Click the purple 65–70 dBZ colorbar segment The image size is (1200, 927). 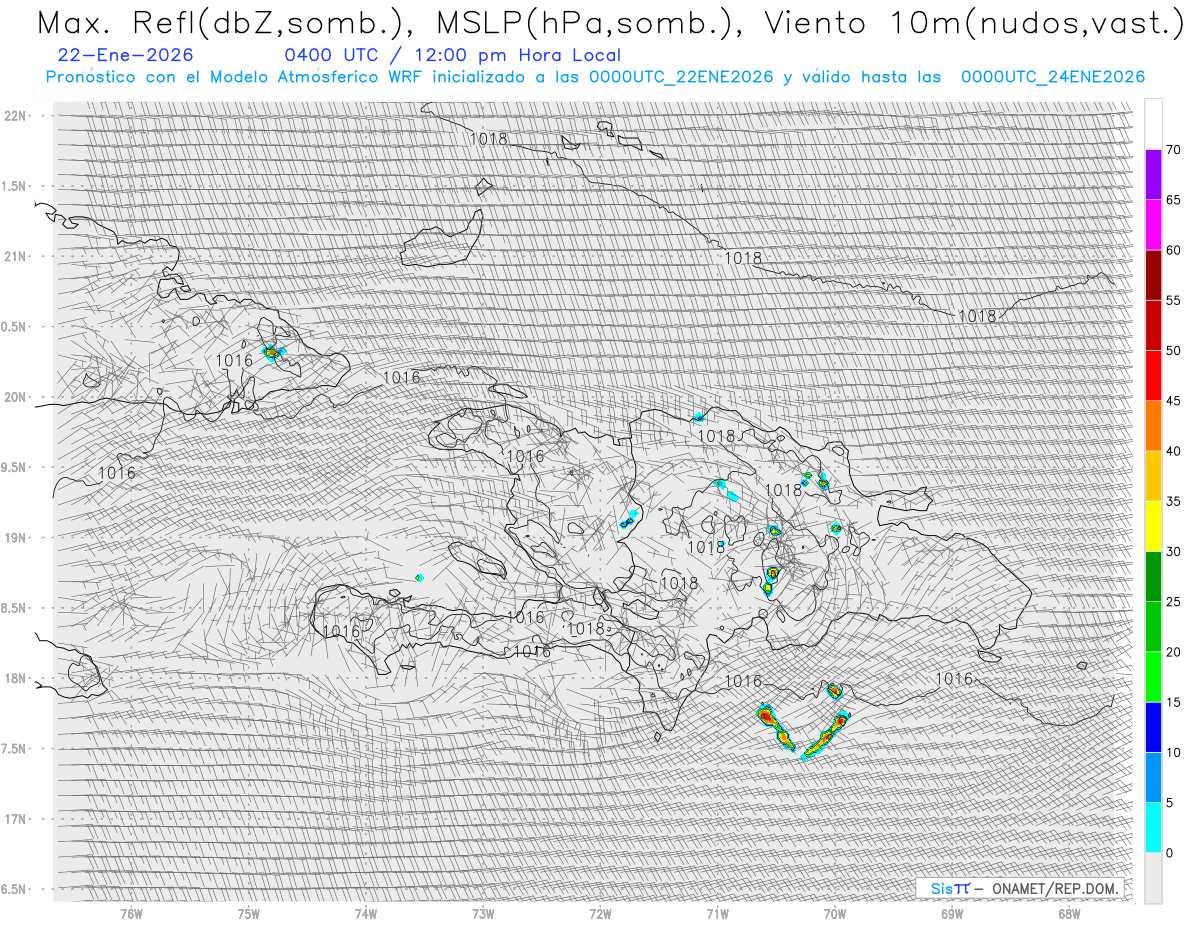click(x=1153, y=175)
